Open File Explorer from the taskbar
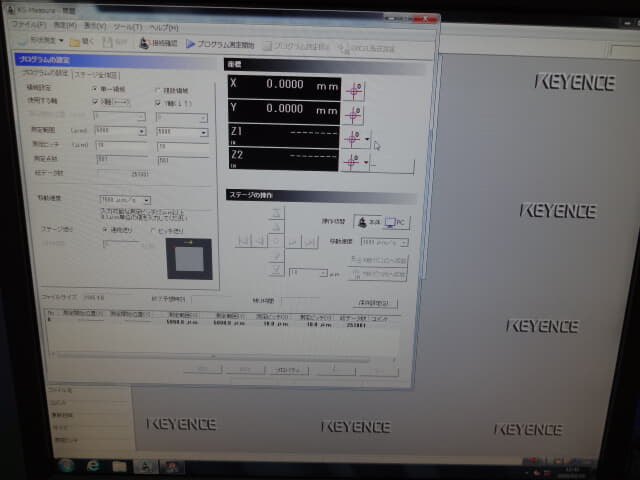Viewport: 640px width, 480px height. pyautogui.click(x=119, y=466)
